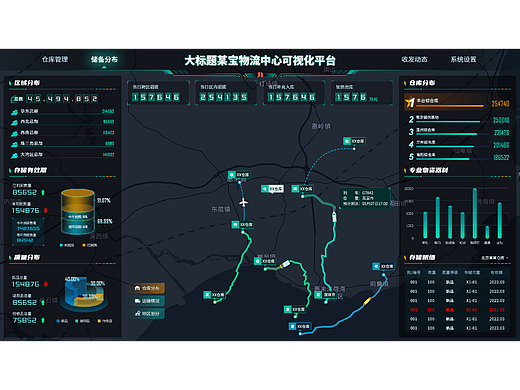Click the 存储位置 column header
This screenshot has height=390, width=520.
pyautogui.click(x=472, y=273)
